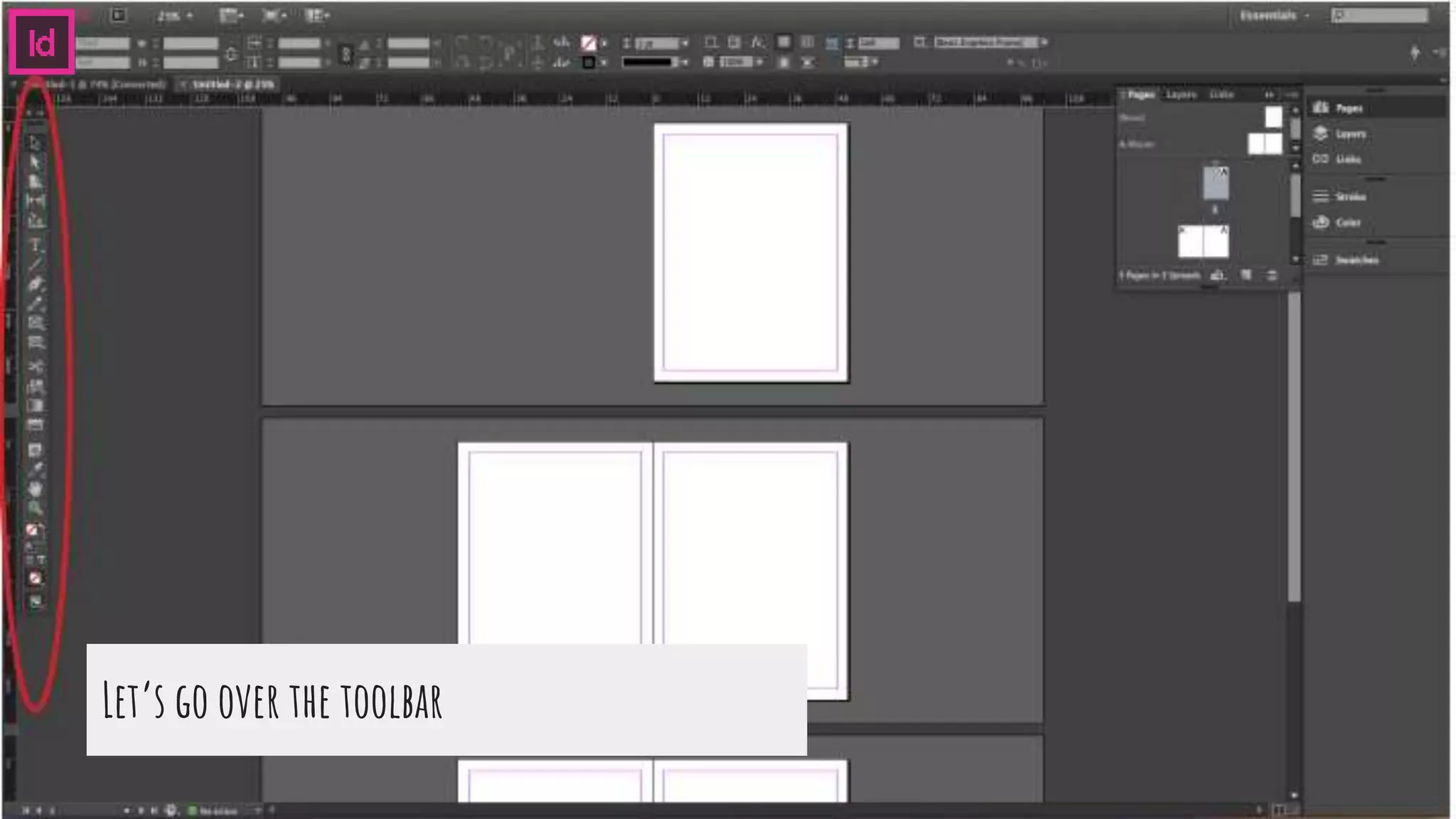Open the Screen Mode dropdown in application bar

tap(274, 16)
